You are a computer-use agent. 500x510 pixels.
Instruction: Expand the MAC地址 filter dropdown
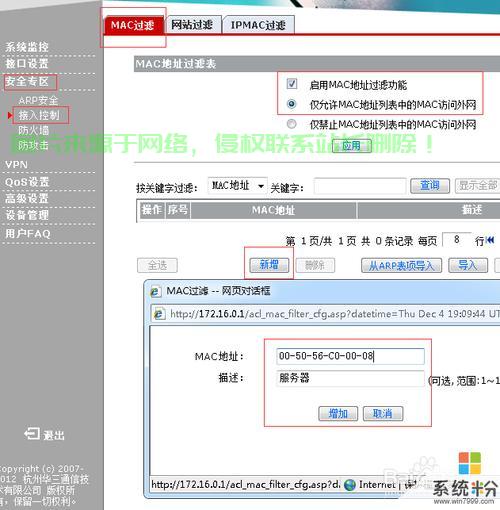[237, 186]
